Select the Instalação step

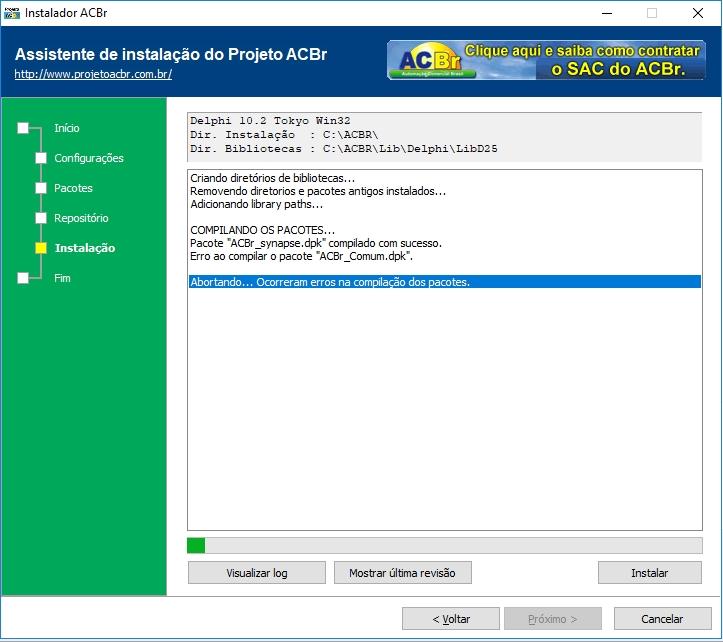[85, 248]
